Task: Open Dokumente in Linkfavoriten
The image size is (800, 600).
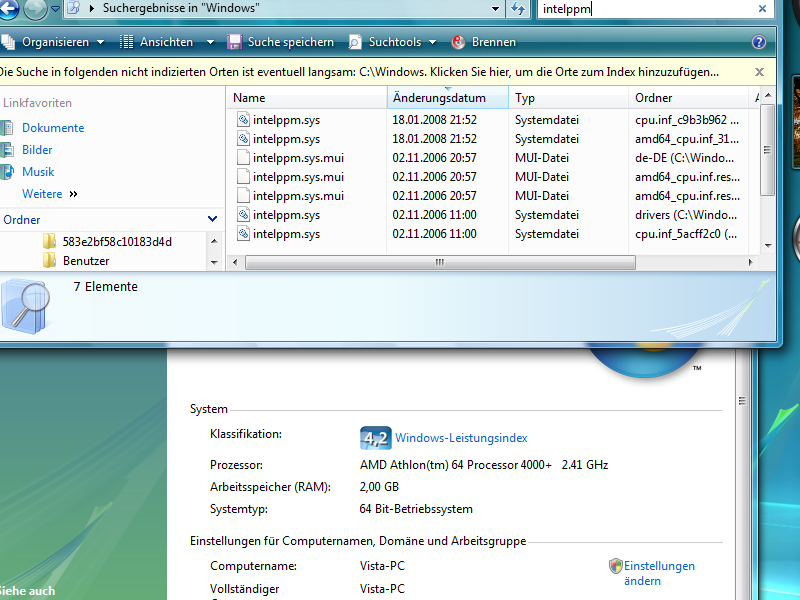Action: (53, 128)
